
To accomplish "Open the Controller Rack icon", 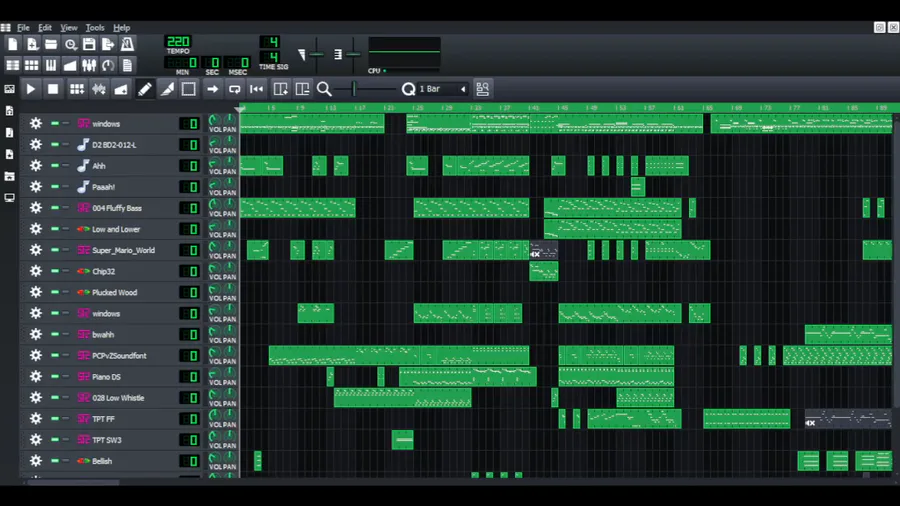I will 108,65.
